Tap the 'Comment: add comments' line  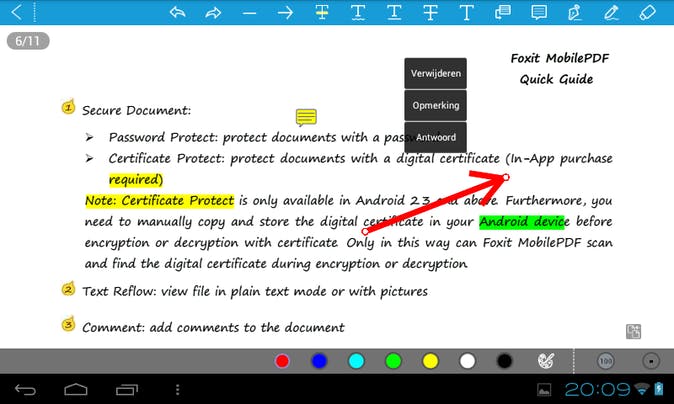213,327
